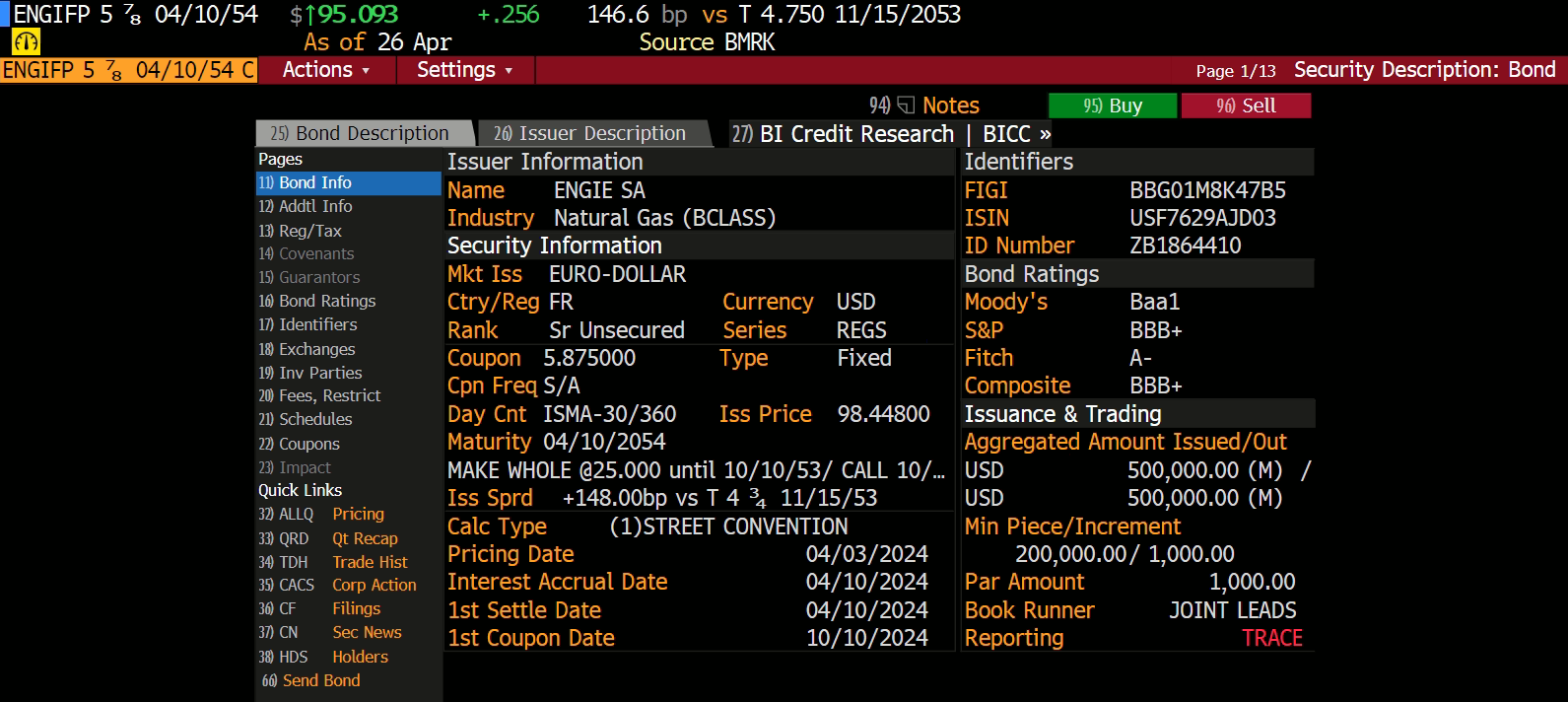1568x702 pixels.
Task: Click the Reporting value TRACE
Action: tap(1272, 638)
